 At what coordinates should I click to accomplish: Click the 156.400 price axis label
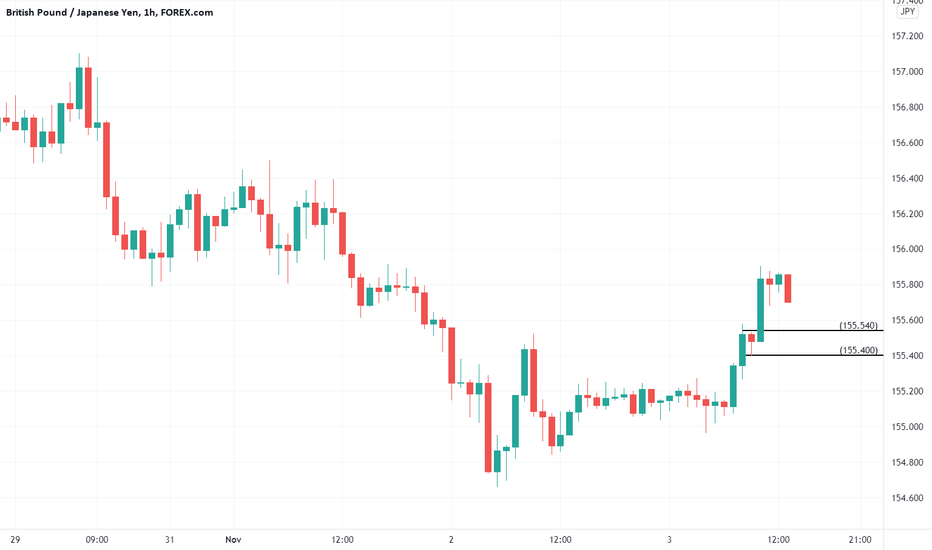[x=907, y=178]
